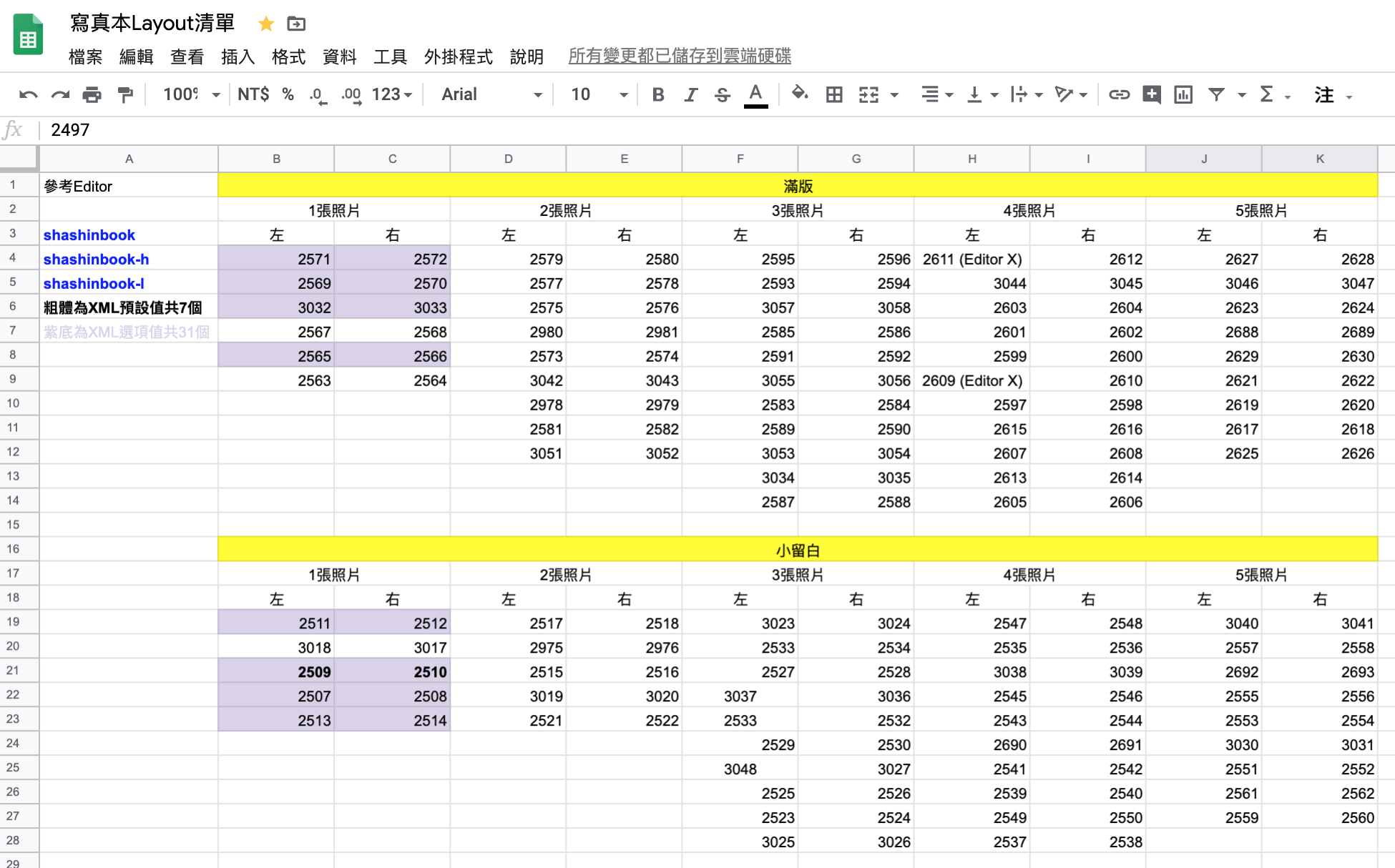Open the fill color bucket
Image resolution: width=1395 pixels, height=868 pixels.
pyautogui.click(x=799, y=94)
